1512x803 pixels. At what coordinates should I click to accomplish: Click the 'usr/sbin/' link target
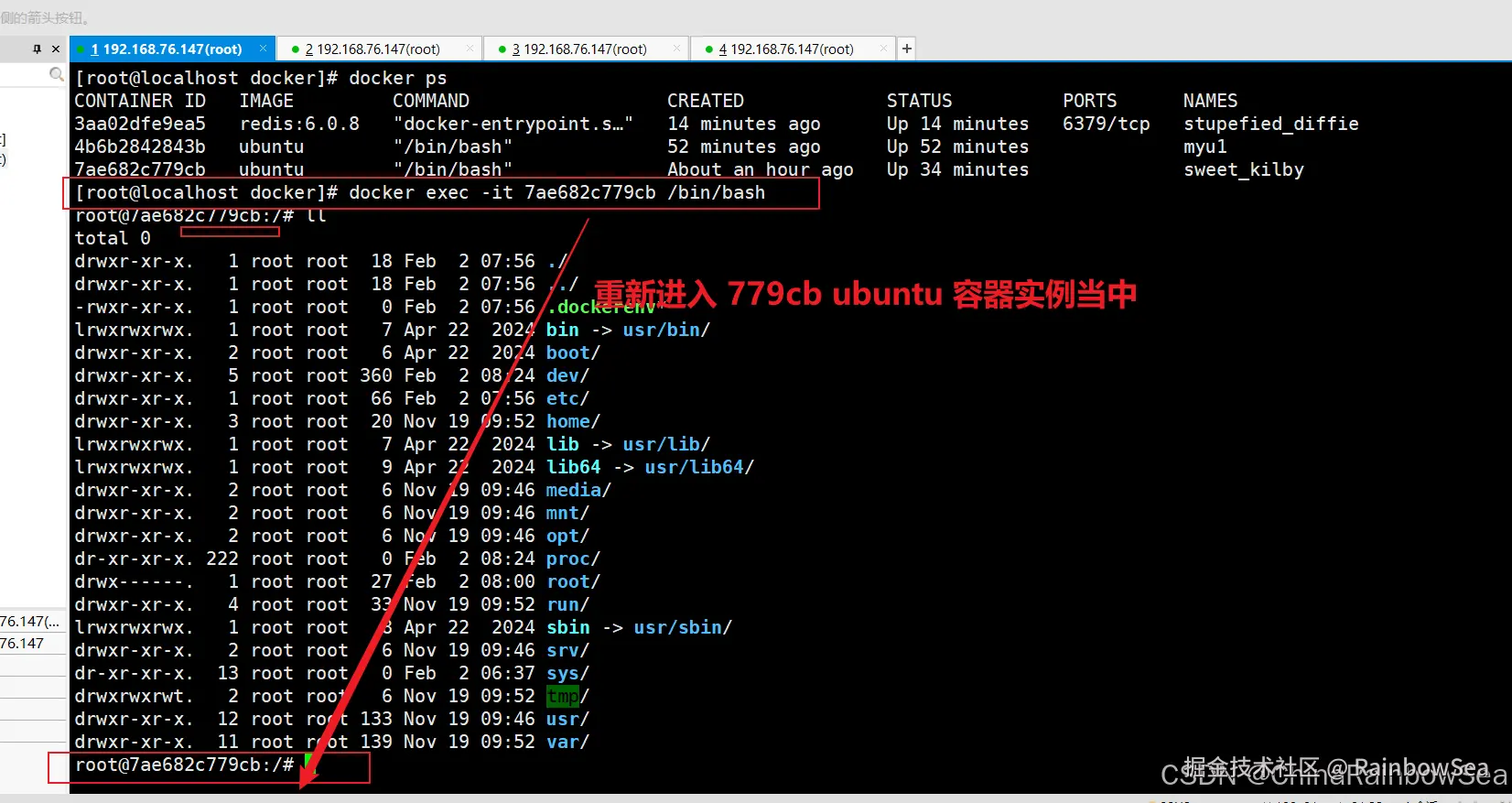tap(684, 627)
